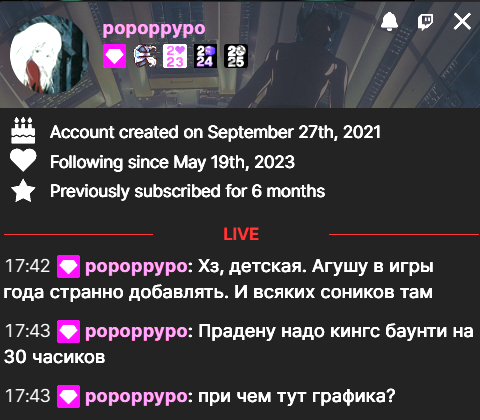Screen dimensions: 480x420
Task: Click the red LIVE divider label
Action: click(x=241, y=234)
